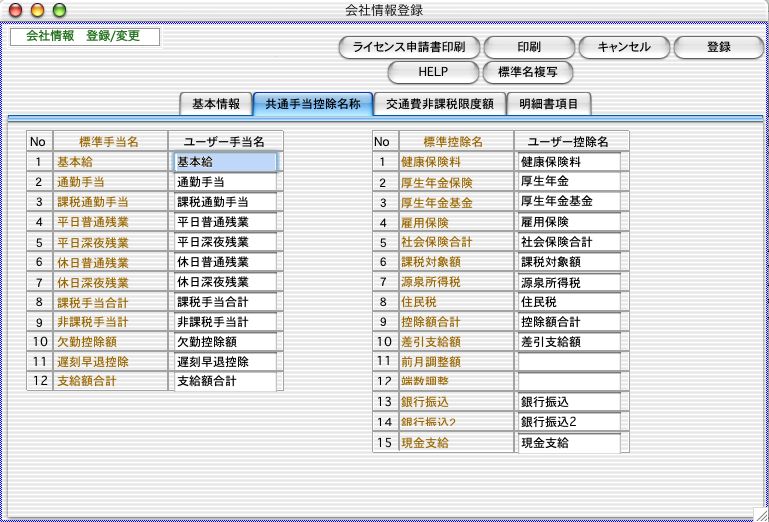This screenshot has width=769, height=522.
Task: Select the empty 前月調整額 user deduction field
Action: pos(568,361)
